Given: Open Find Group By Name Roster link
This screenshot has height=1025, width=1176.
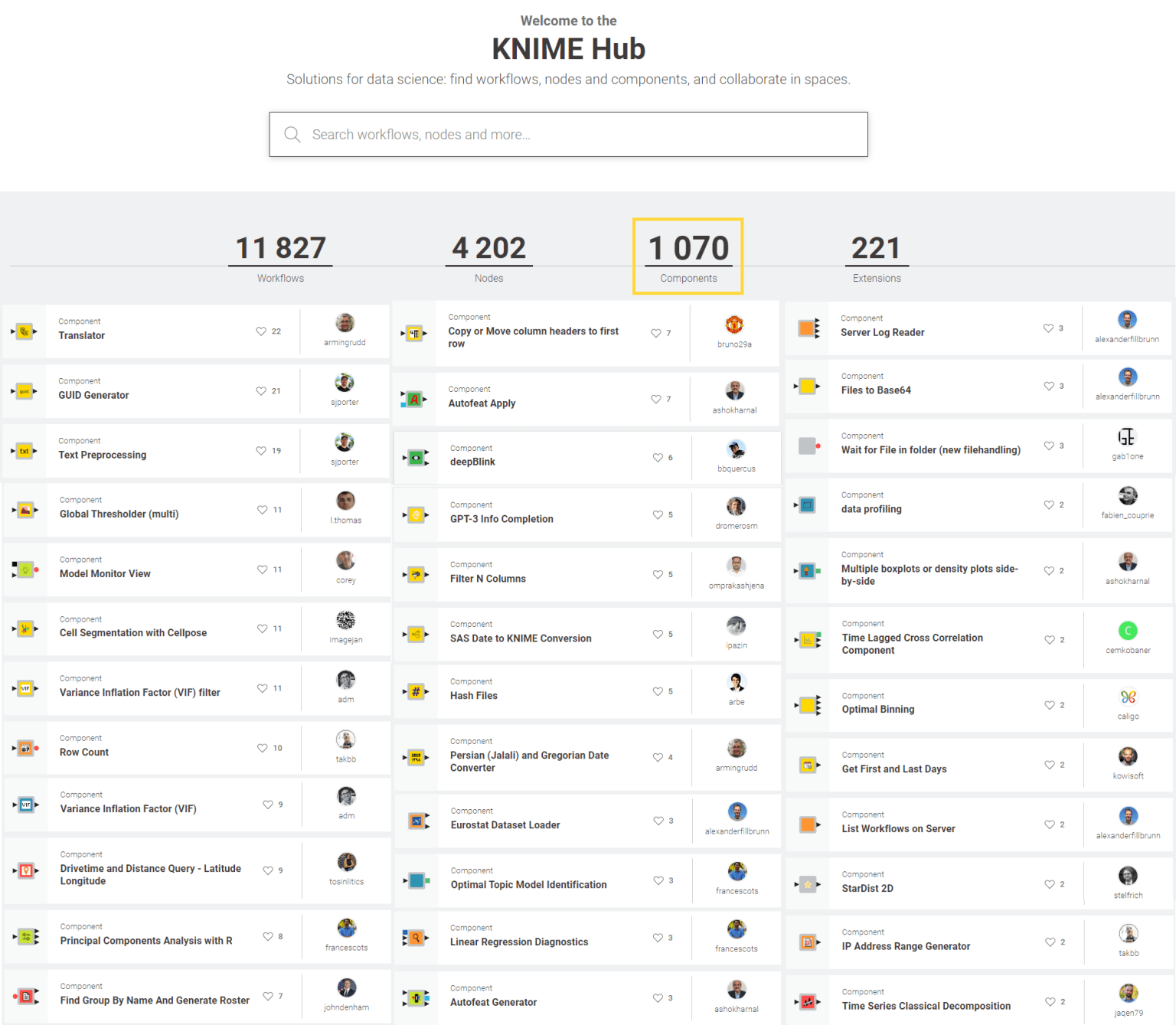Looking at the screenshot, I should click(x=155, y=1001).
